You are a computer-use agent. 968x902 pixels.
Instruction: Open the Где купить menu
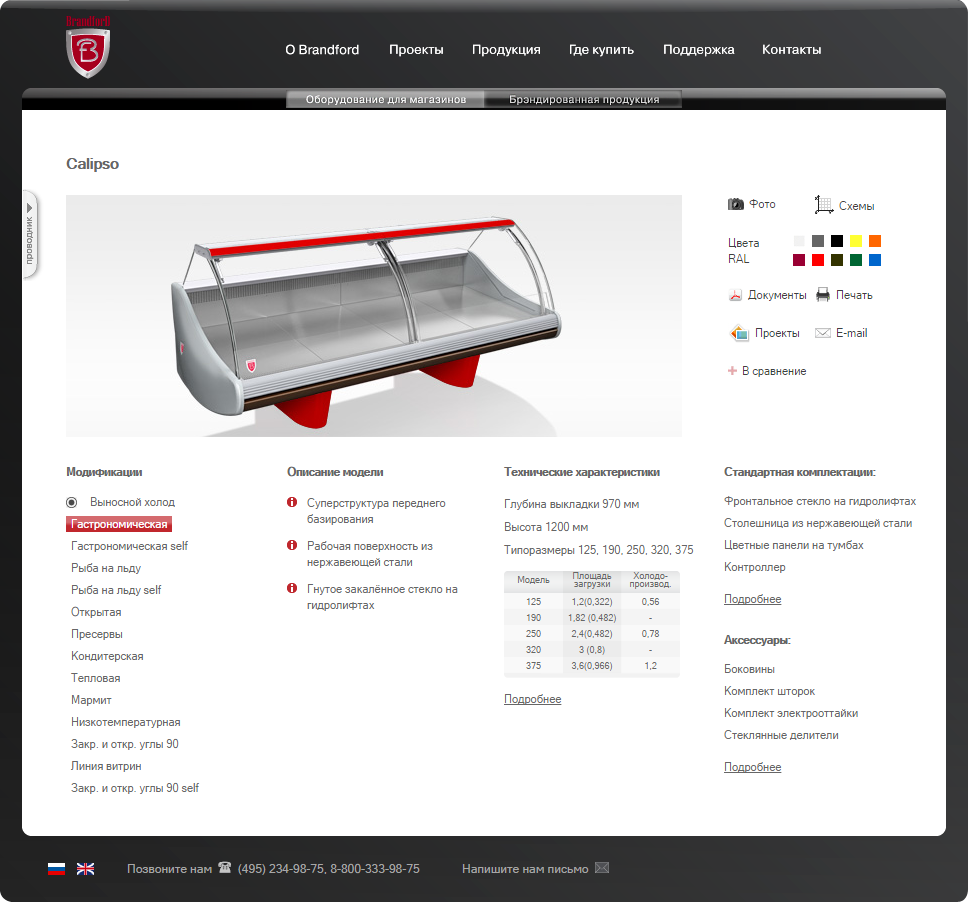tap(601, 49)
